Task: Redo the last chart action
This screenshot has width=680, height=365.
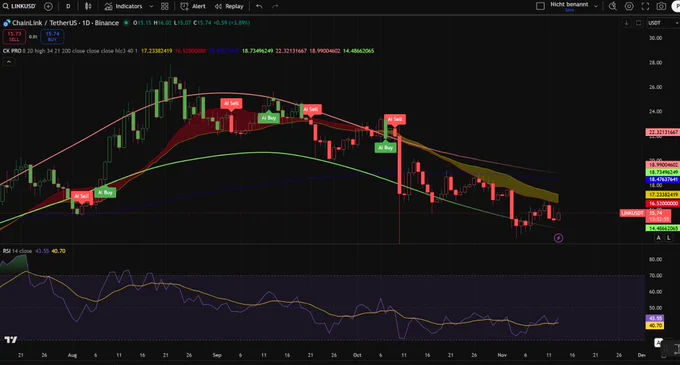Action: click(x=275, y=6)
